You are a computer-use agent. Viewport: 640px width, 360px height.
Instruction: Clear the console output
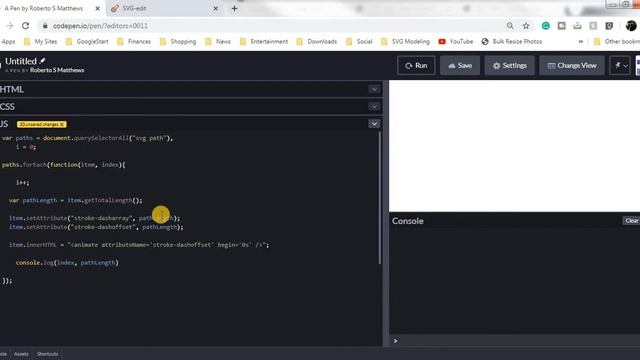[x=631, y=221]
